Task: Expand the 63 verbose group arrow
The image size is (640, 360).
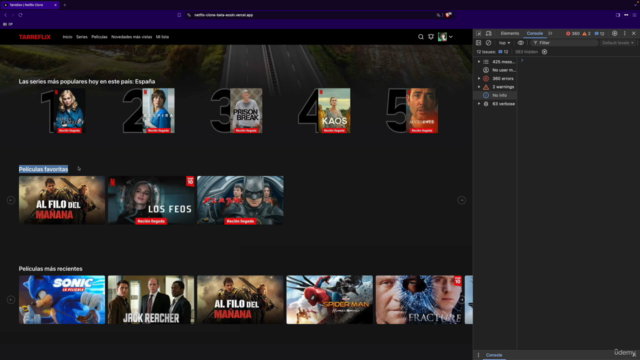Action: point(479,104)
